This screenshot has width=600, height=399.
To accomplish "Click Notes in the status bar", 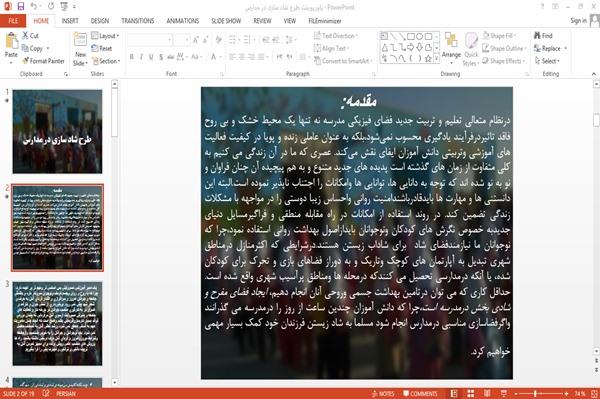I will click(x=383, y=394).
